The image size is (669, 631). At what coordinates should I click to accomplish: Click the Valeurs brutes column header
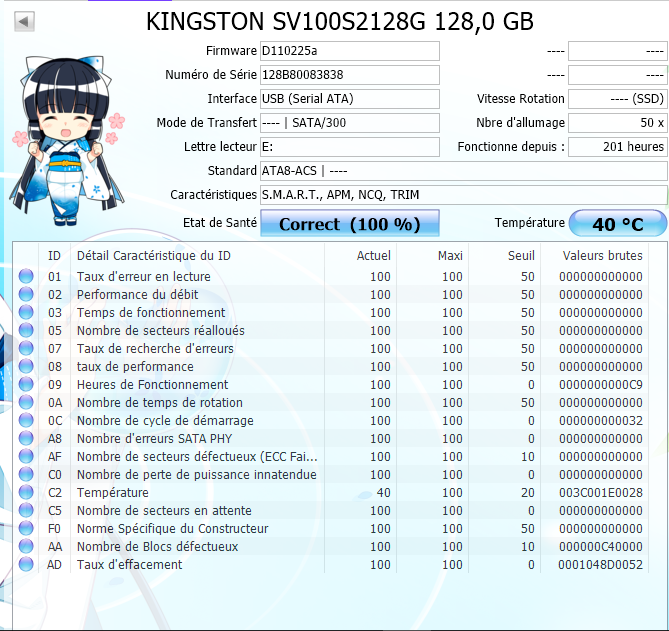(595, 256)
